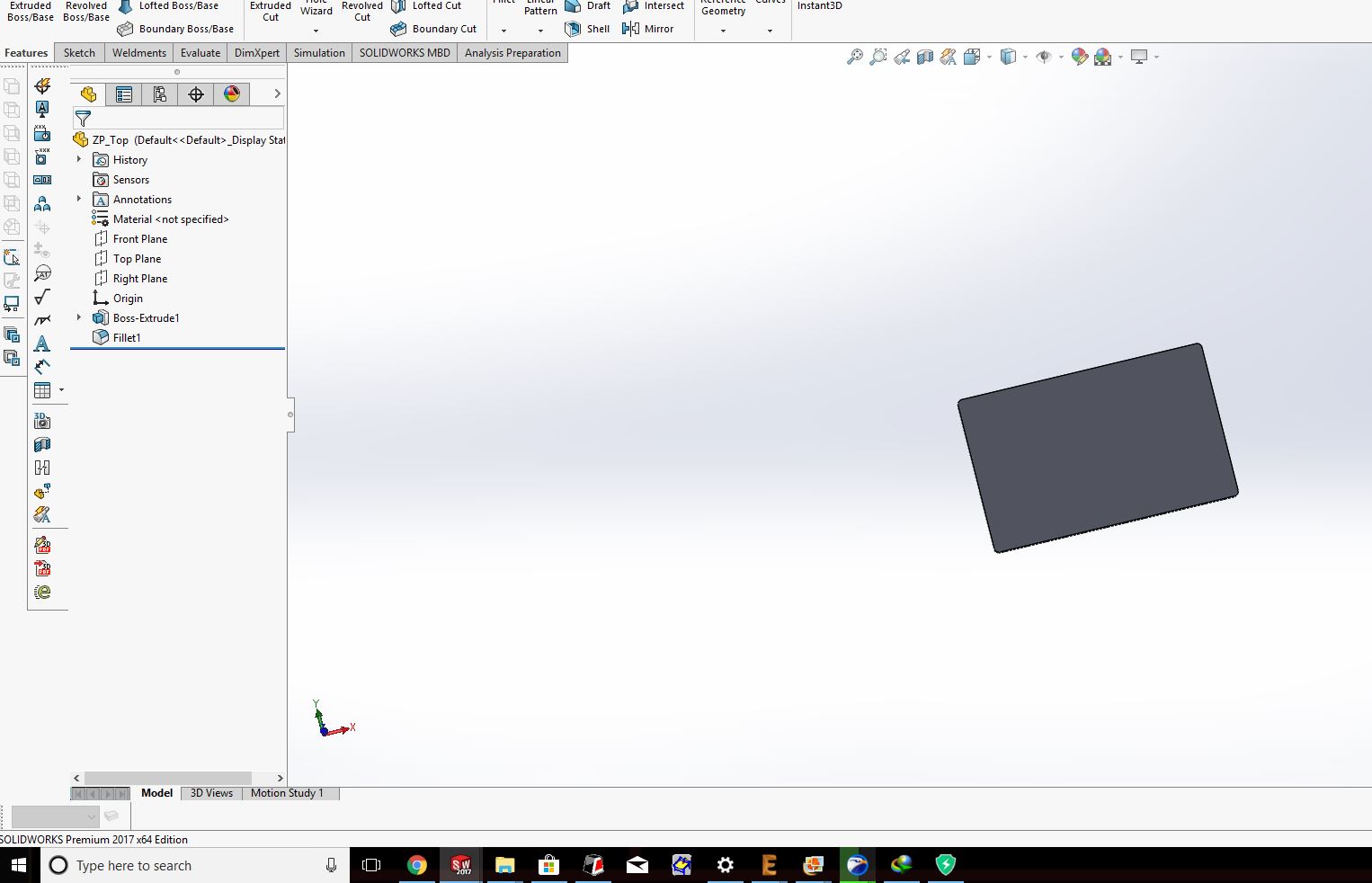Screen dimensions: 1372x883
Task: Click the View Orientation cube icon
Action: [x=972, y=58]
